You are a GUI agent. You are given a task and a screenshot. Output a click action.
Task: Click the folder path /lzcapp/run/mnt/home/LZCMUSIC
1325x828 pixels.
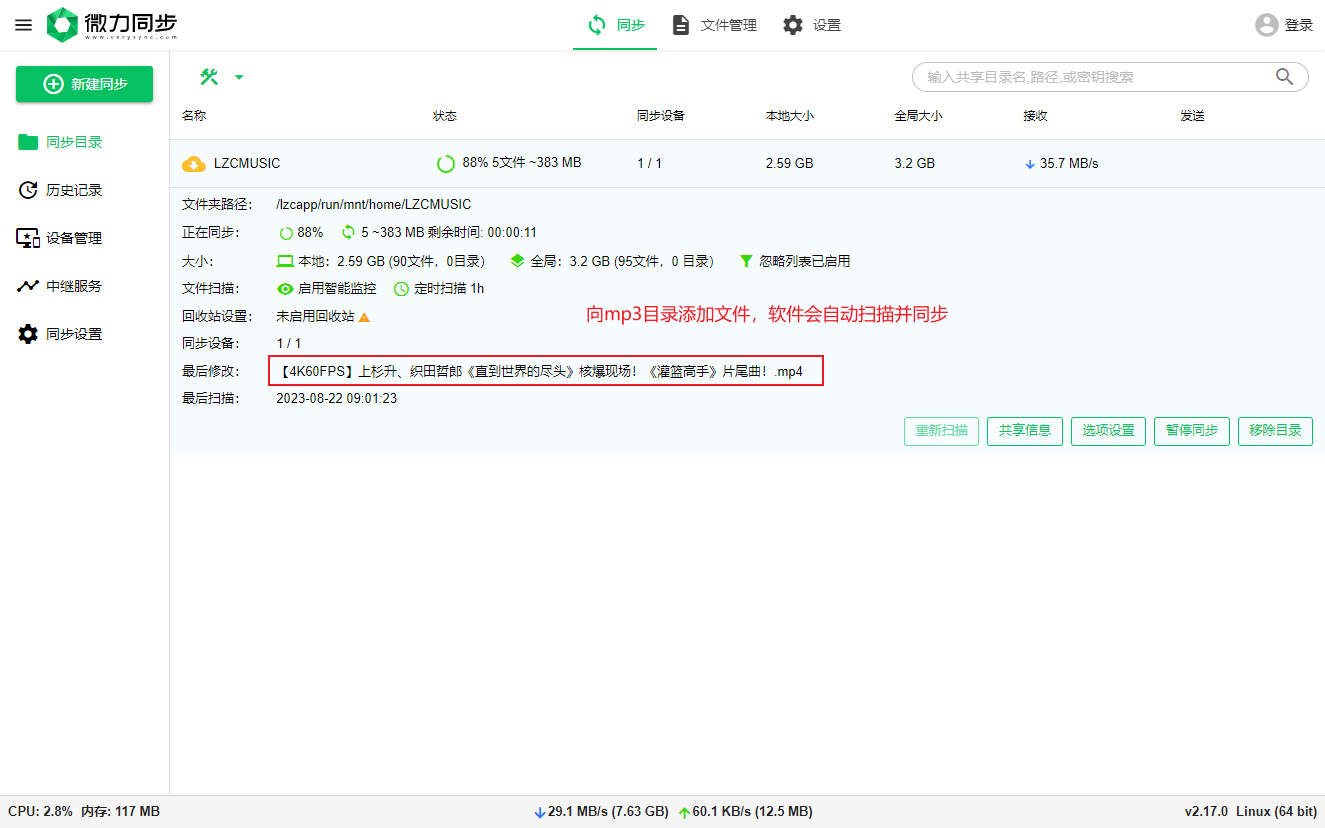point(374,204)
